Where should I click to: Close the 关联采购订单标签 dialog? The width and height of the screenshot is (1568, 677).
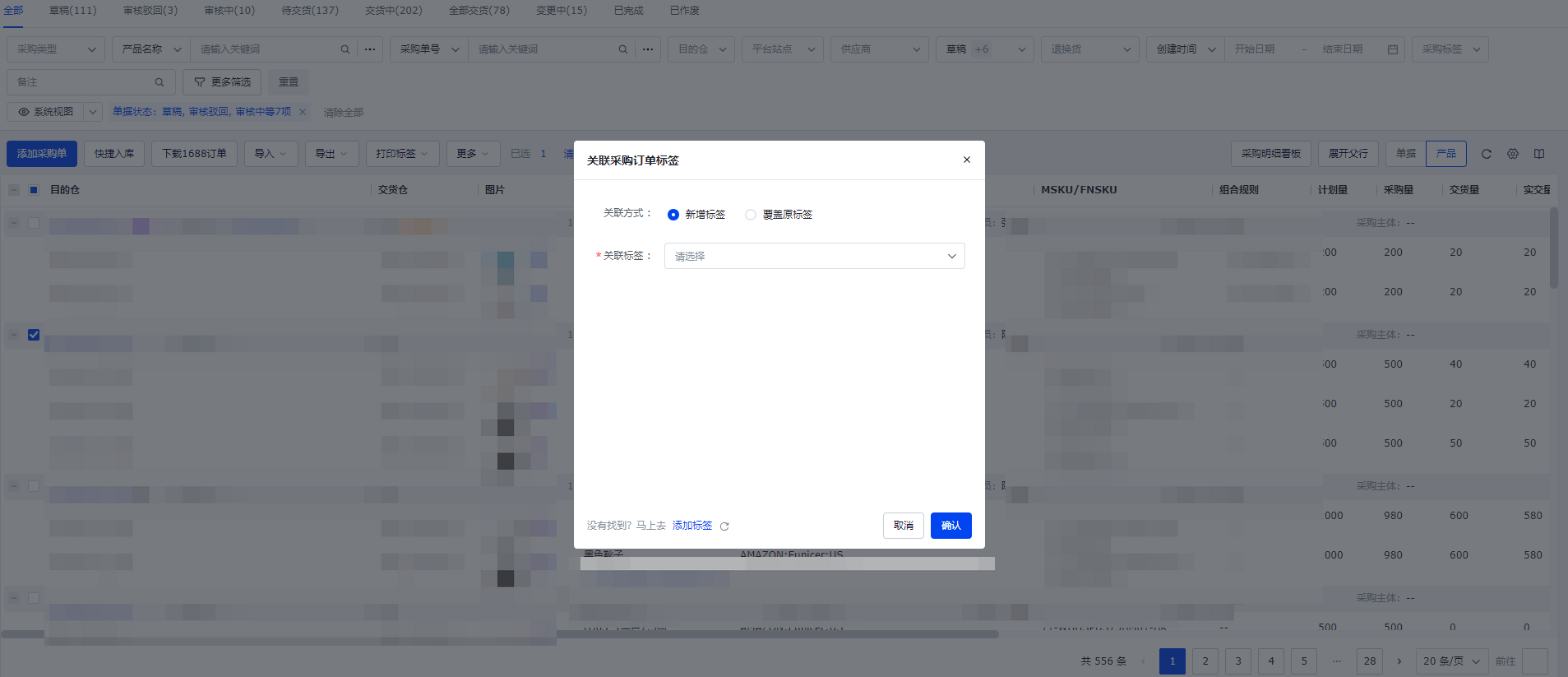967,160
